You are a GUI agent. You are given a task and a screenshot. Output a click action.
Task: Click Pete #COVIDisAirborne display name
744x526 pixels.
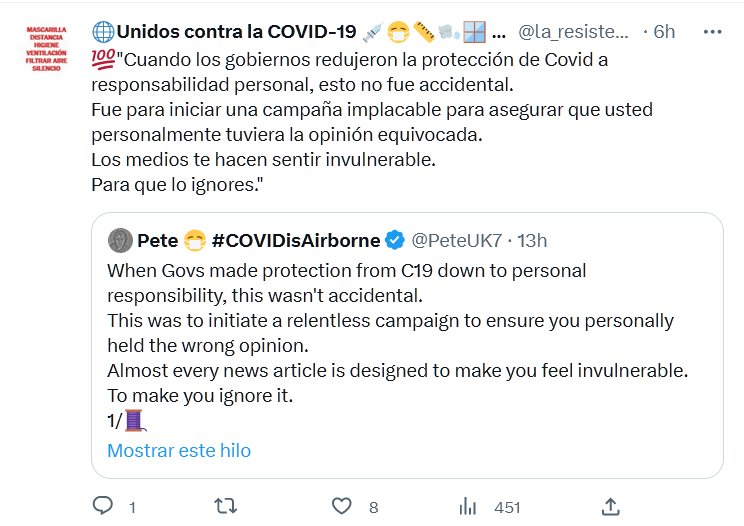(258, 241)
